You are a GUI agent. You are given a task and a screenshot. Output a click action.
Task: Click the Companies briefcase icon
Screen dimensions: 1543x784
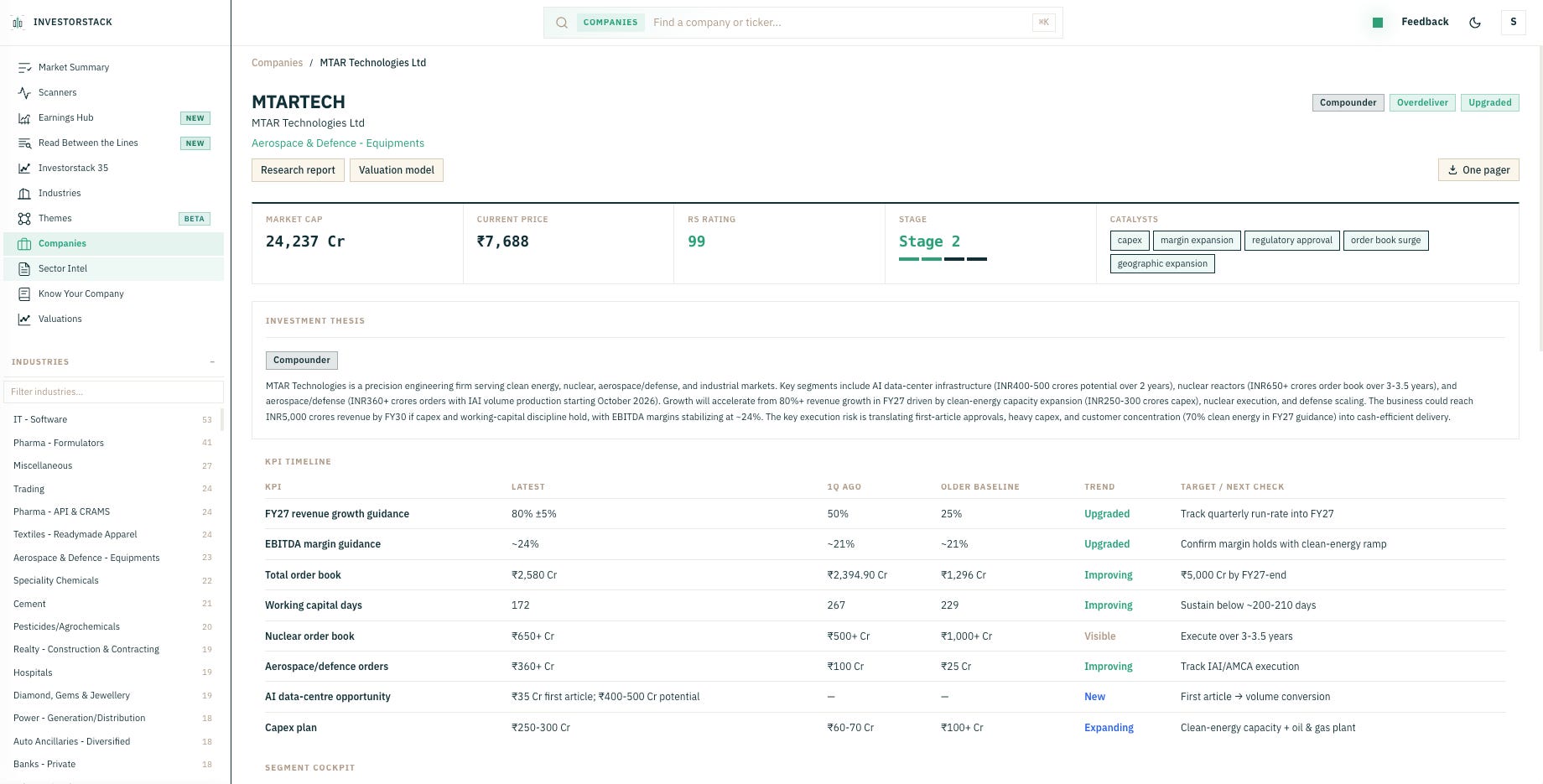pyautogui.click(x=24, y=243)
